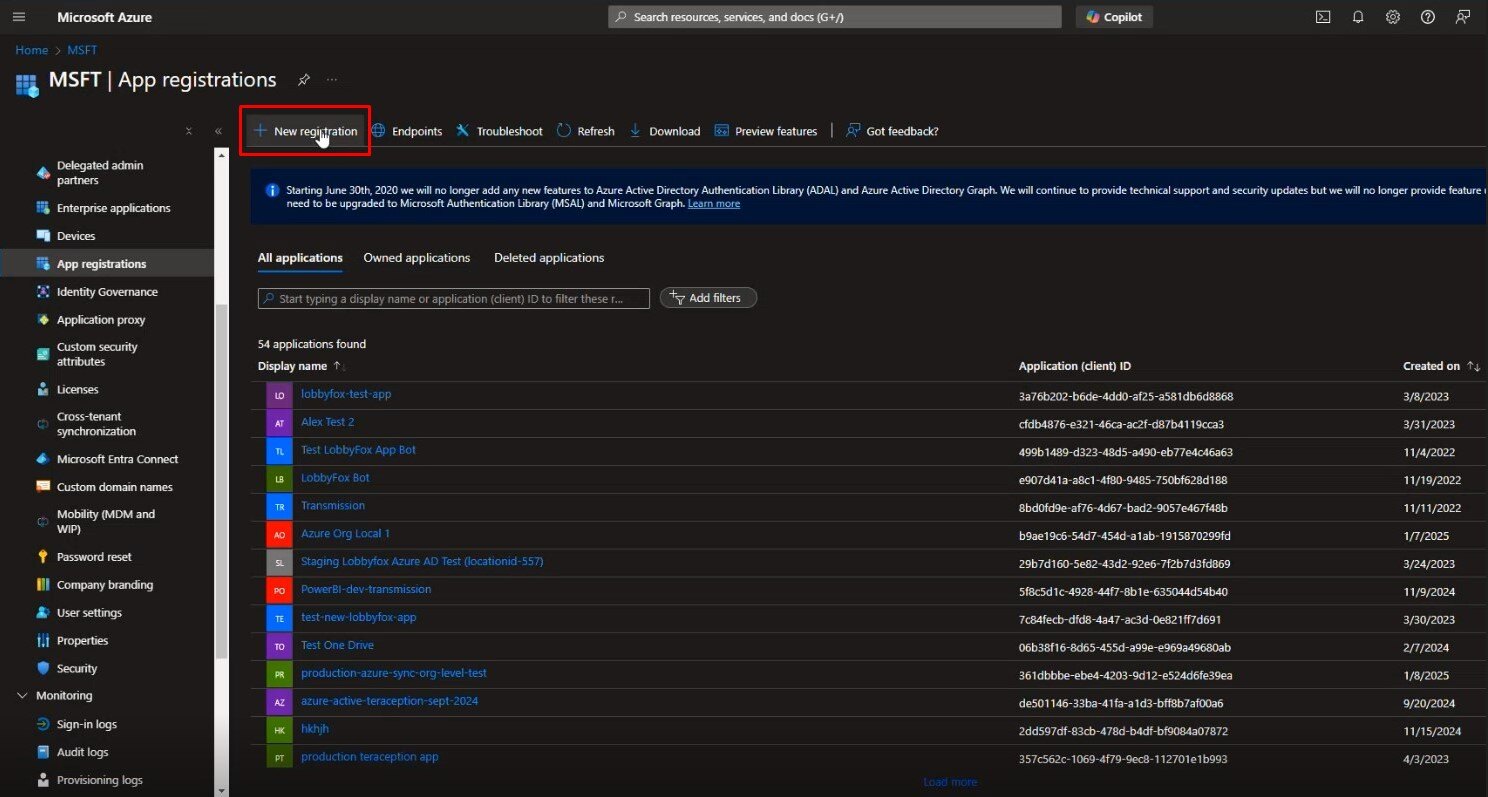Click the hkhjh app avatar icon
Screen dimensions: 1488x797
(x=280, y=731)
